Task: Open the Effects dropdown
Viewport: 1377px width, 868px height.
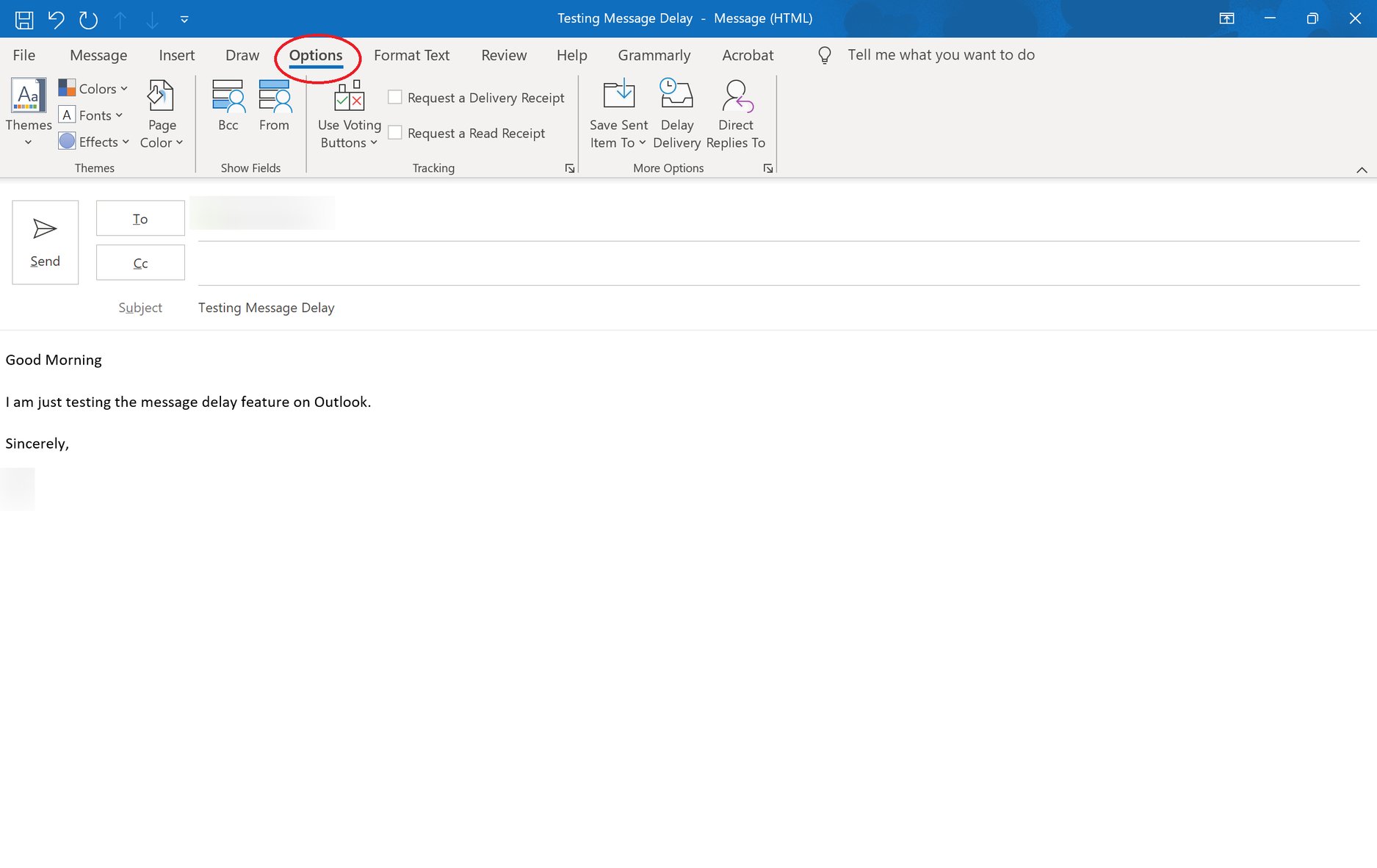Action: 93,141
